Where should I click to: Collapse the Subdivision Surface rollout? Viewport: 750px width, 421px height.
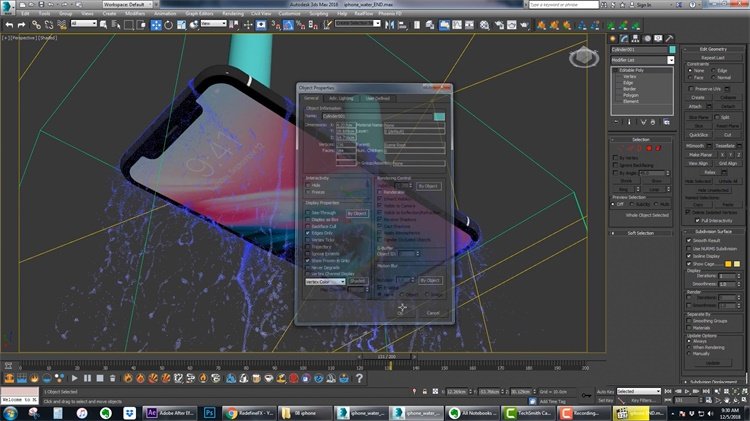[x=713, y=231]
